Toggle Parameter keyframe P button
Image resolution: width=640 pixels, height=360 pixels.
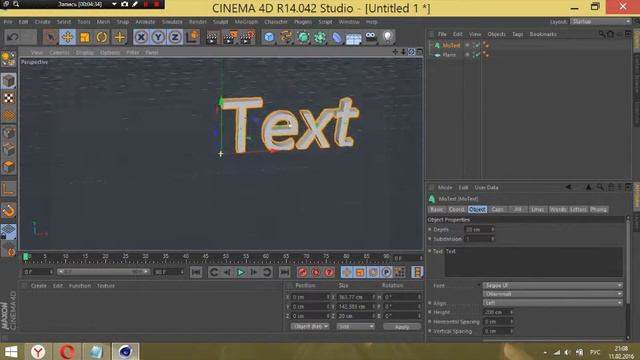[386, 272]
